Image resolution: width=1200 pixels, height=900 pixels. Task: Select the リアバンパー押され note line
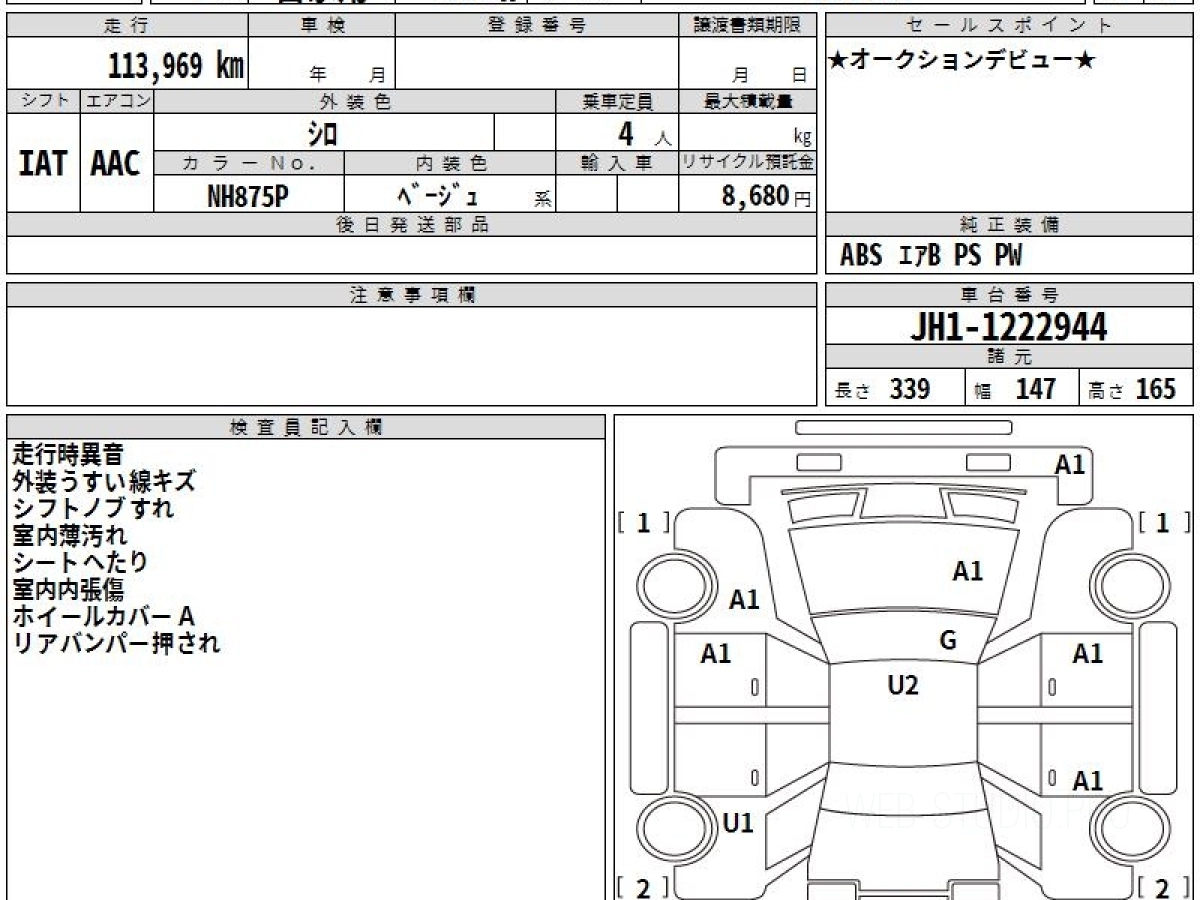[x=116, y=643]
